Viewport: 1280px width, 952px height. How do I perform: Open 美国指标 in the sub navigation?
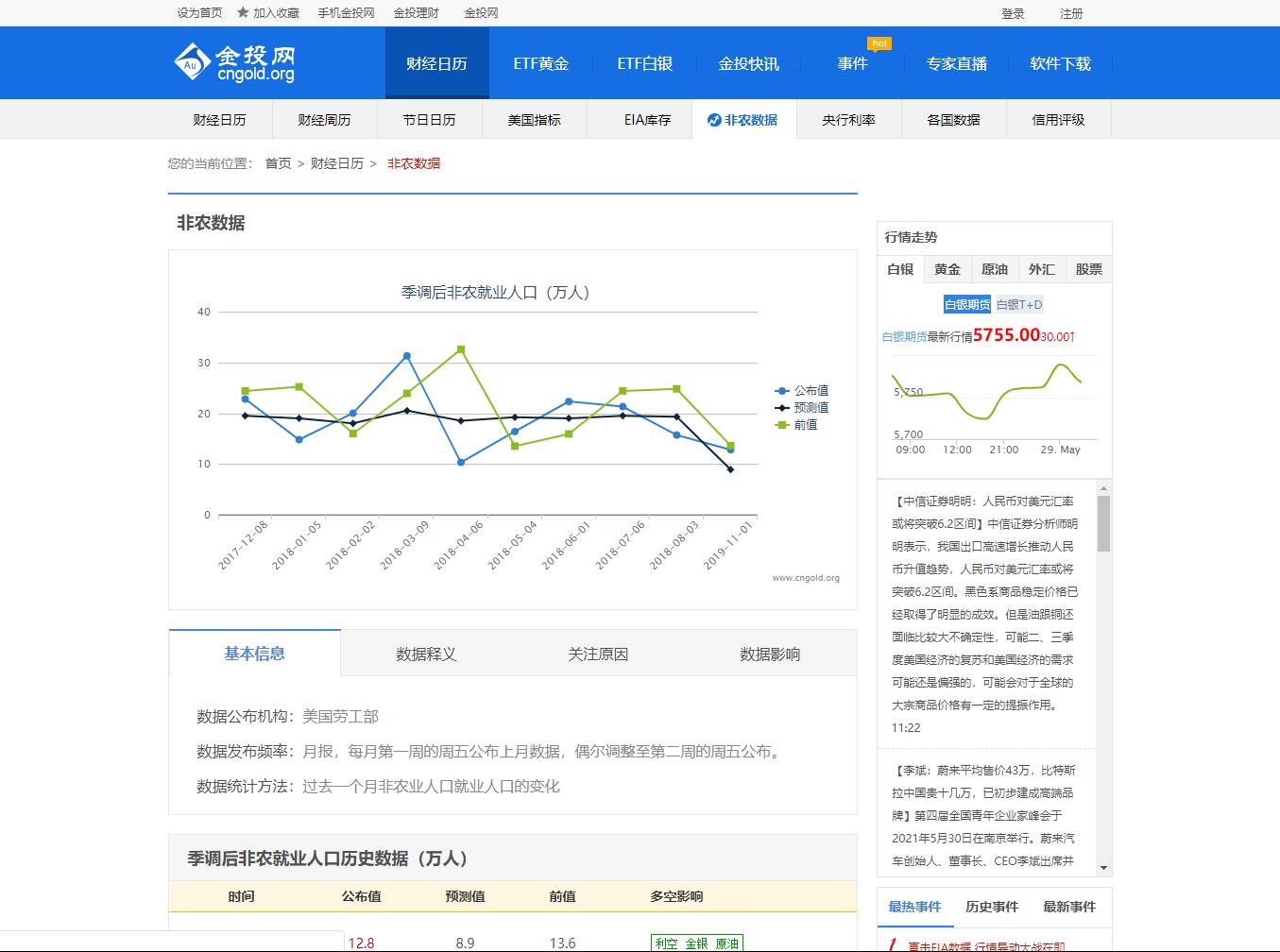click(535, 120)
